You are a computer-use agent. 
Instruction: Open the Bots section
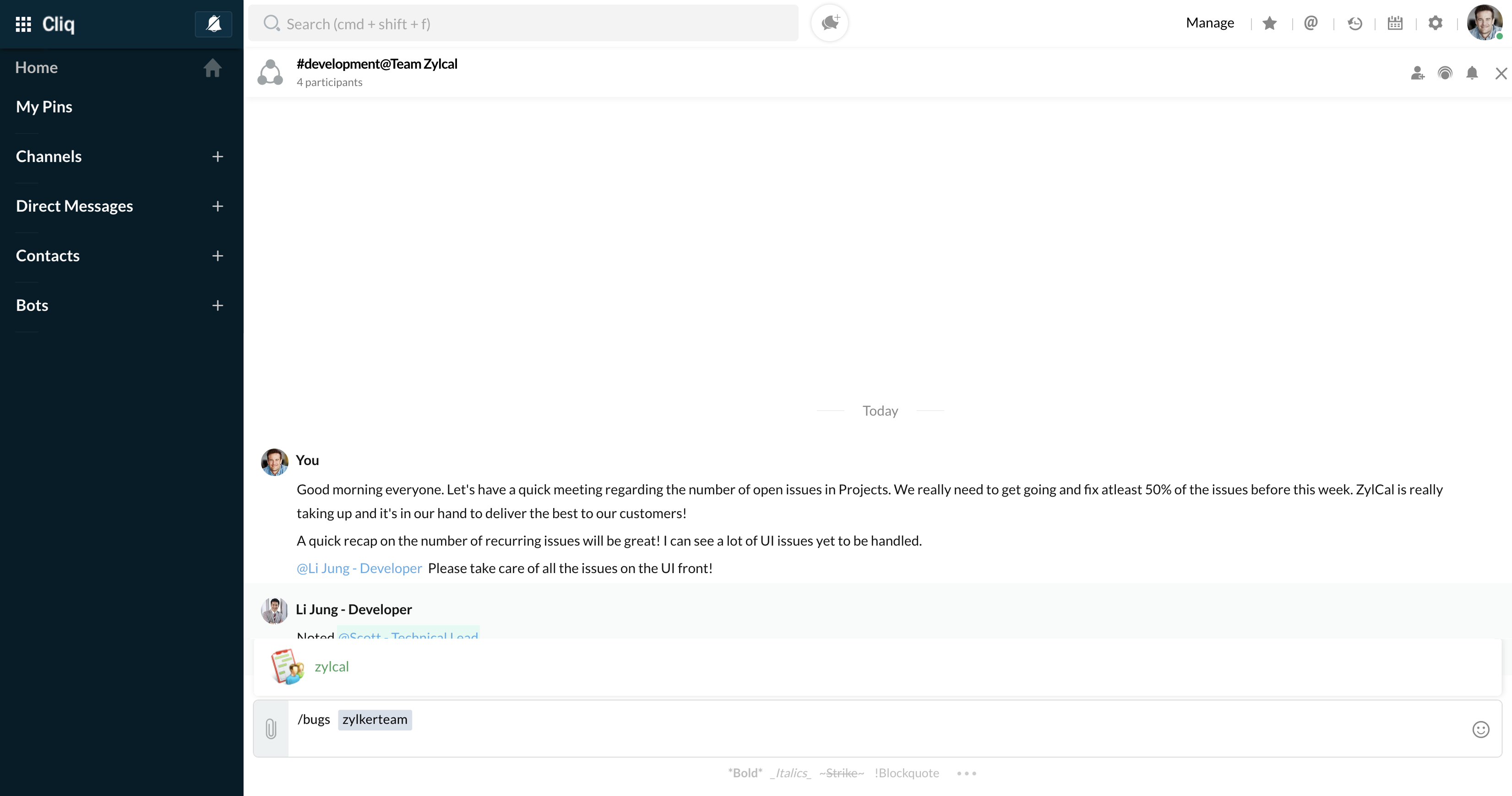click(33, 305)
